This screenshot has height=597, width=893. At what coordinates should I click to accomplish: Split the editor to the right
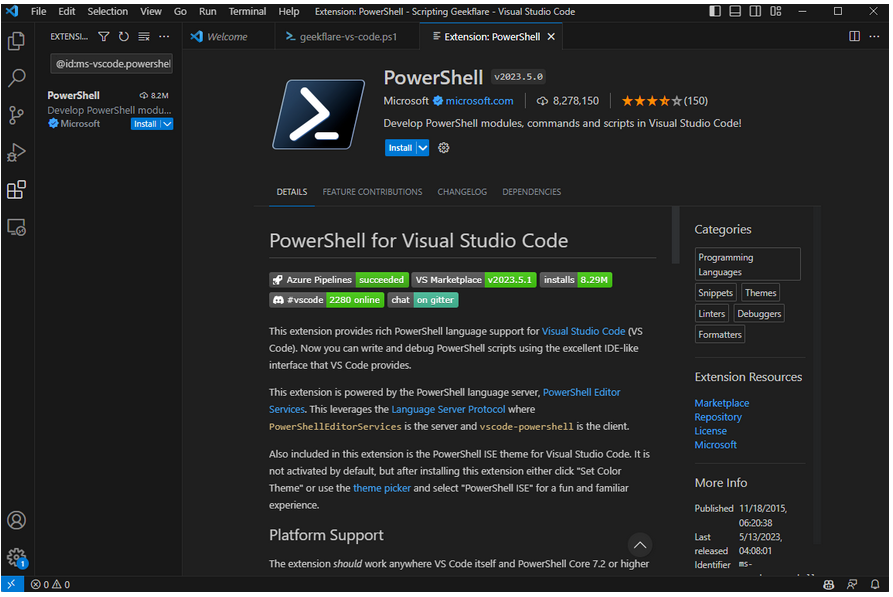pyautogui.click(x=854, y=36)
